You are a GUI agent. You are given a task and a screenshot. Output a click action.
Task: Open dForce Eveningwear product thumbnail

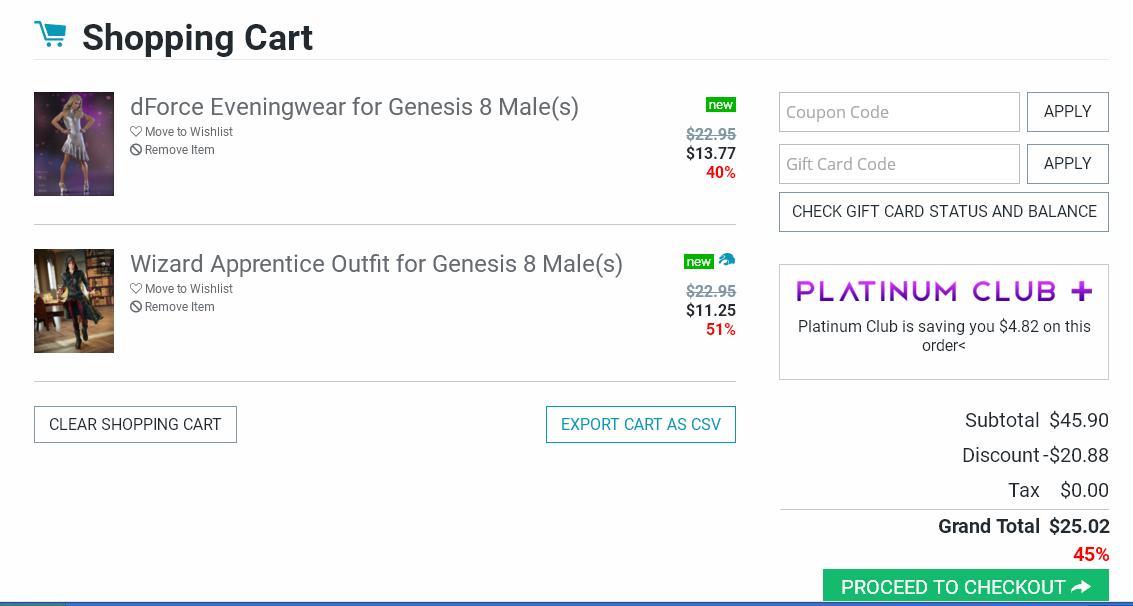pyautogui.click(x=74, y=144)
